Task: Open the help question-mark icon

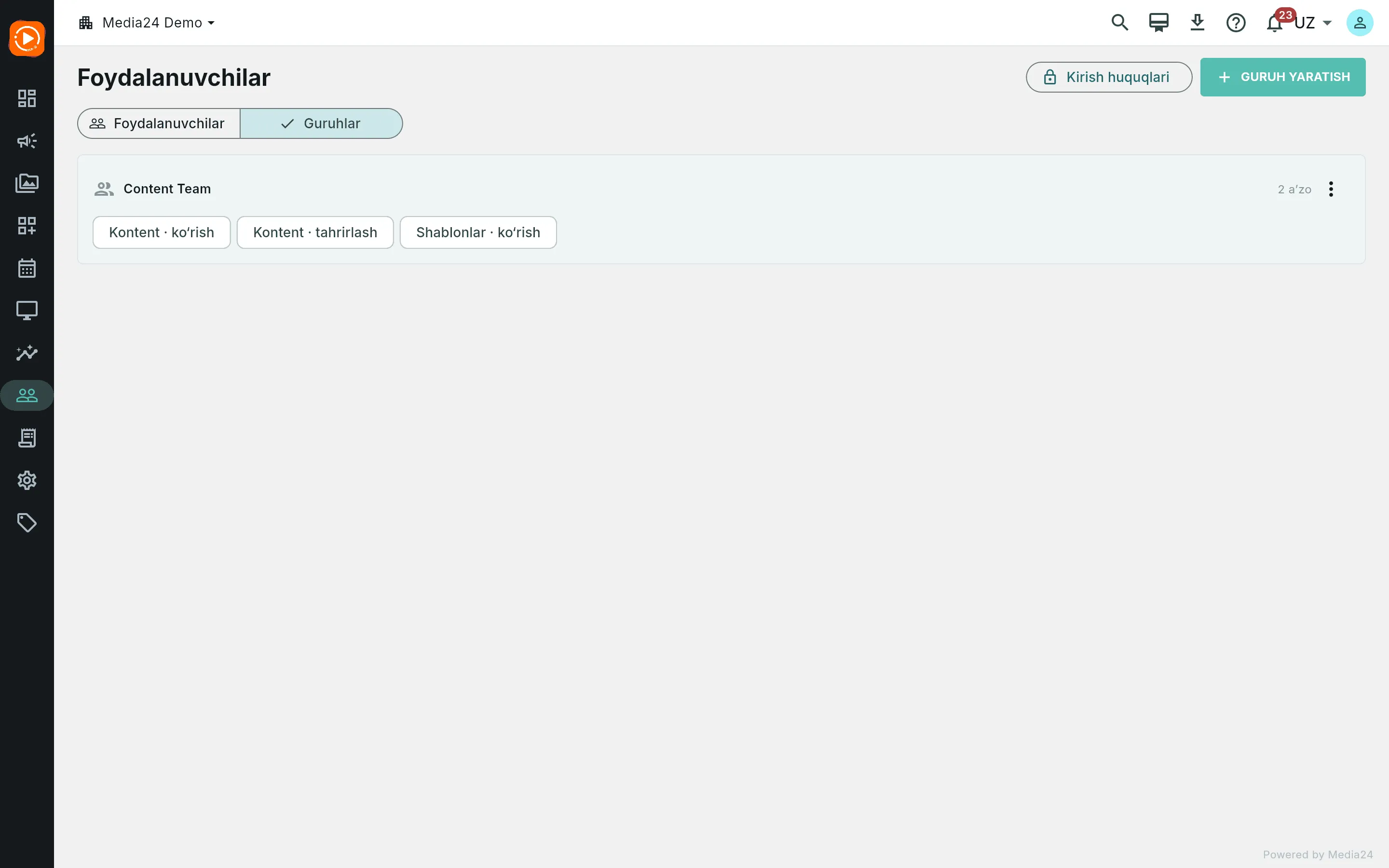Action: click(x=1236, y=23)
